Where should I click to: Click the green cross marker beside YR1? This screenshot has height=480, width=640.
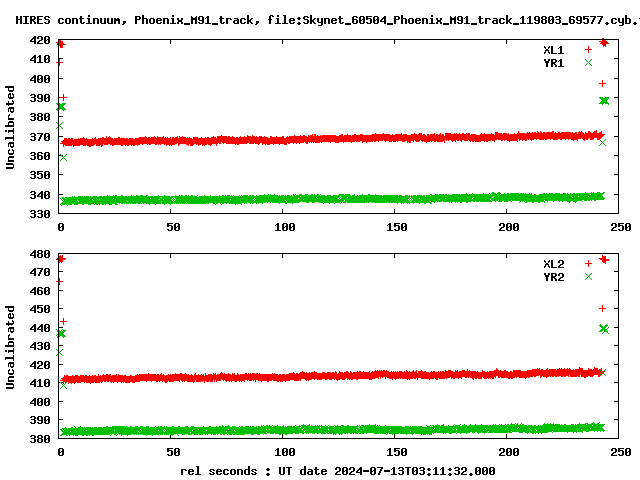pos(588,63)
